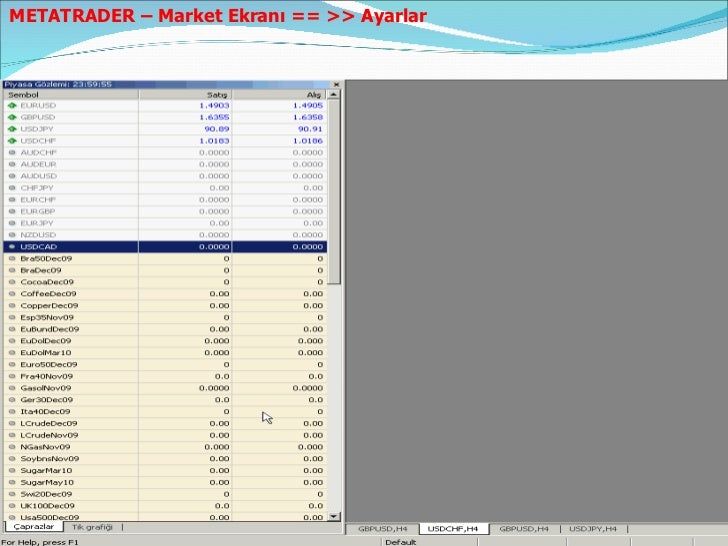
Task: Click GBPUSD ask price 1.6358
Action: click(308, 117)
